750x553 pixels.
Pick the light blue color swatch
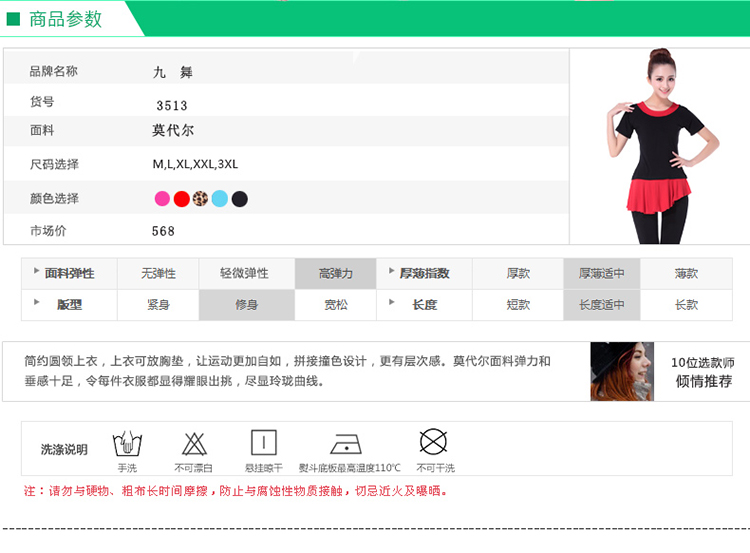coord(220,198)
